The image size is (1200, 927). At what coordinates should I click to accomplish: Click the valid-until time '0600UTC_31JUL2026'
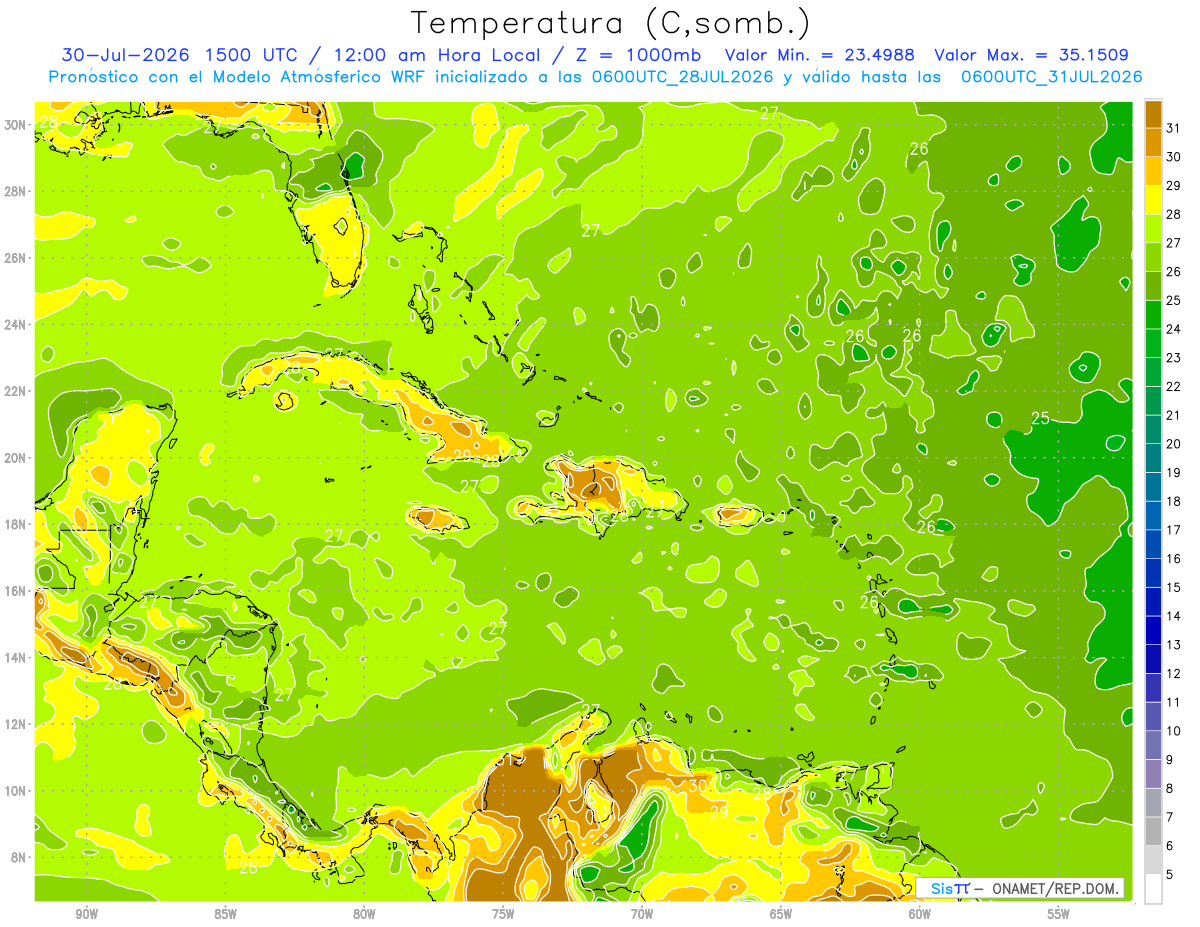click(x=1051, y=76)
